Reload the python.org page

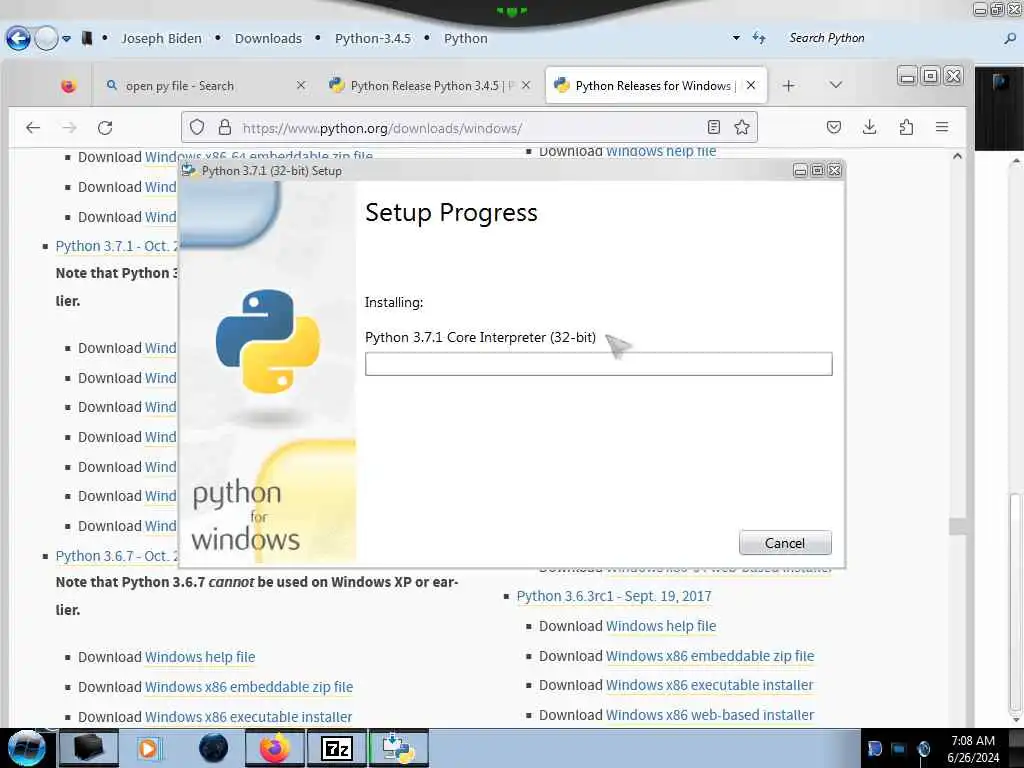105,127
